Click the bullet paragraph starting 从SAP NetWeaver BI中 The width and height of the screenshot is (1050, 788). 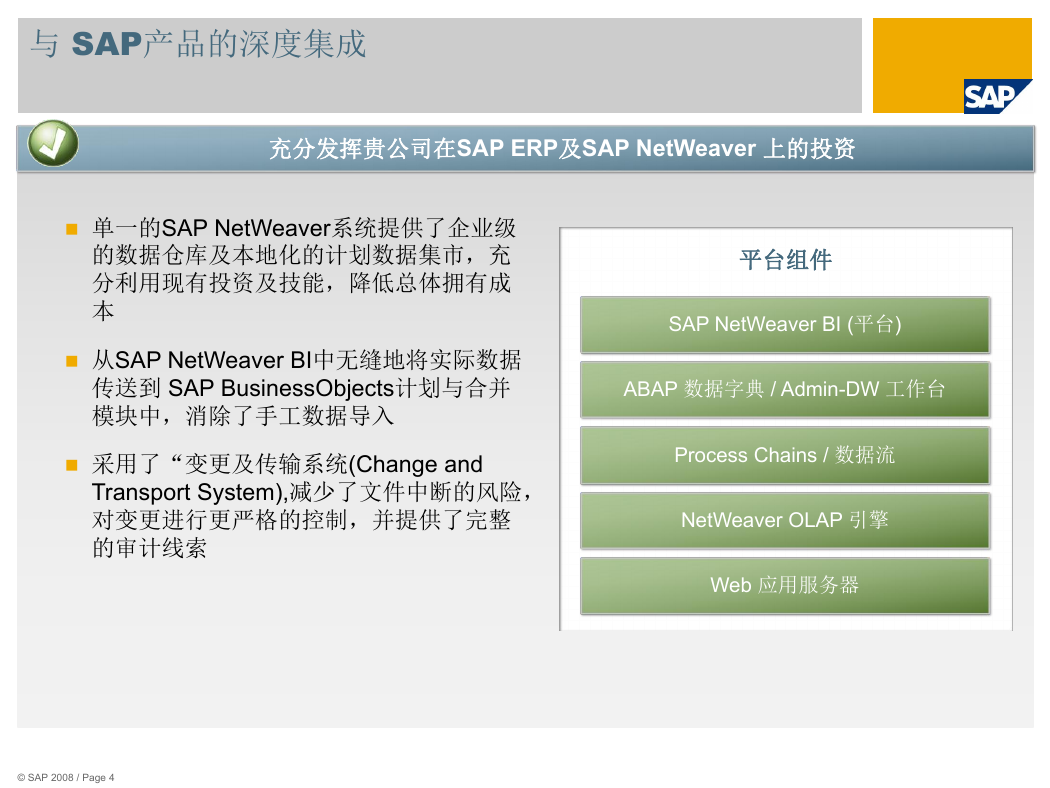[306, 388]
